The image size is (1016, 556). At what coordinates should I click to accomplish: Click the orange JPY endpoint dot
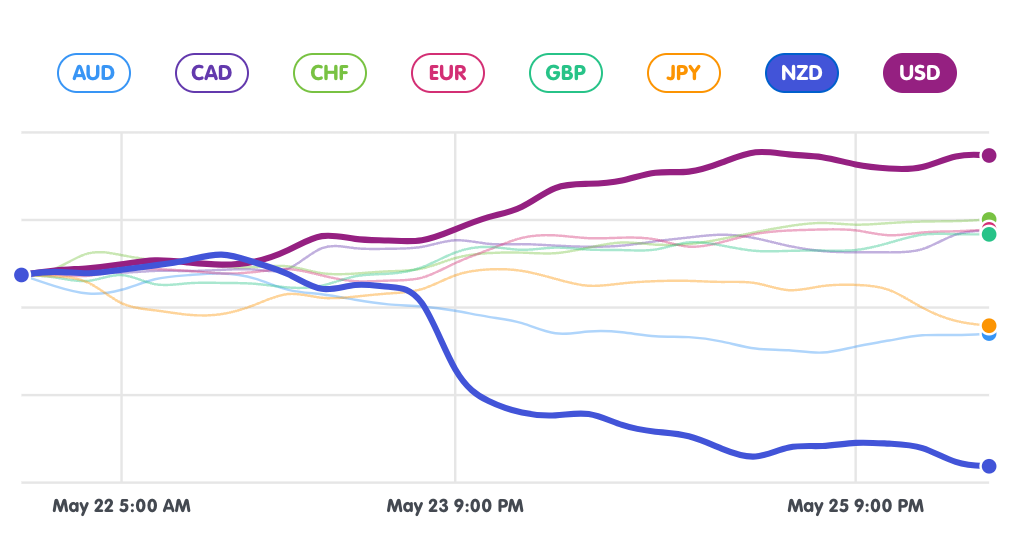(x=989, y=325)
